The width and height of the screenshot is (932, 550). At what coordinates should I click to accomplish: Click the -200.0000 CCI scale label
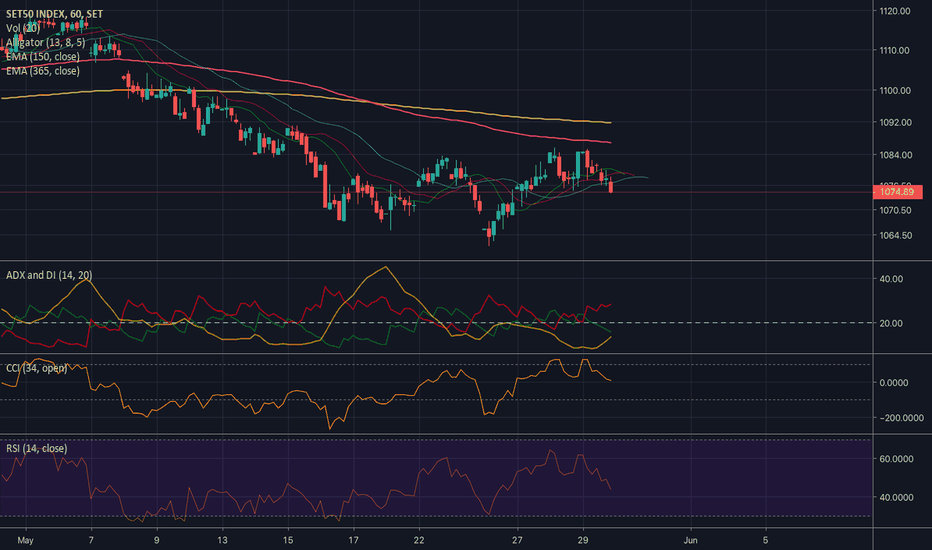(x=901, y=418)
